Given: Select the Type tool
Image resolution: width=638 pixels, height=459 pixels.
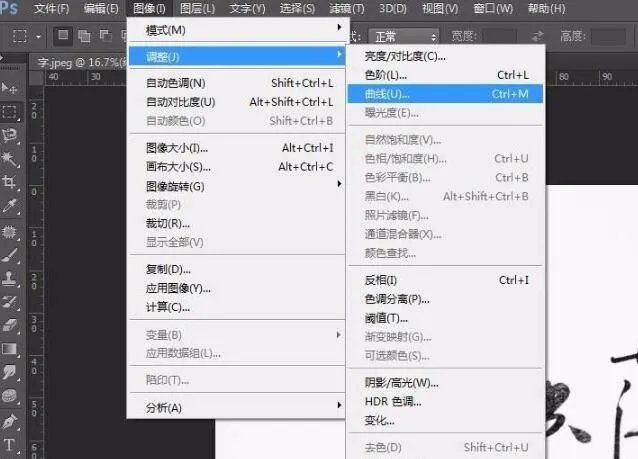Looking at the screenshot, I should point(9,444).
